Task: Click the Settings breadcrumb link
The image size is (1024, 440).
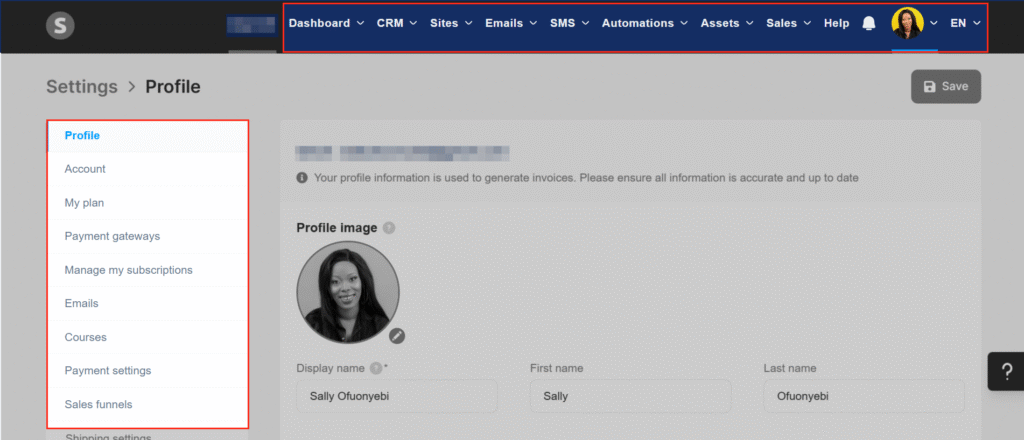Action: 82,87
